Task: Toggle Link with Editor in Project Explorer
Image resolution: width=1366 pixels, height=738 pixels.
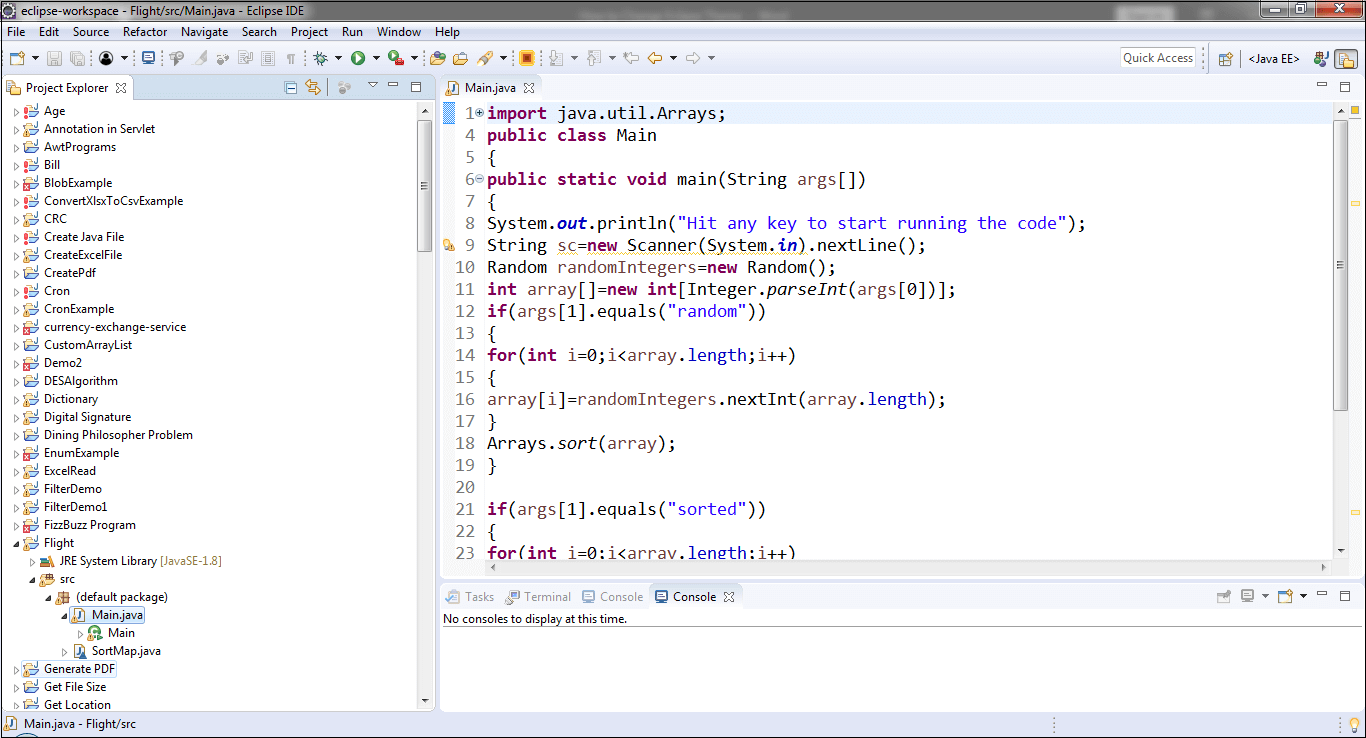Action: click(313, 87)
